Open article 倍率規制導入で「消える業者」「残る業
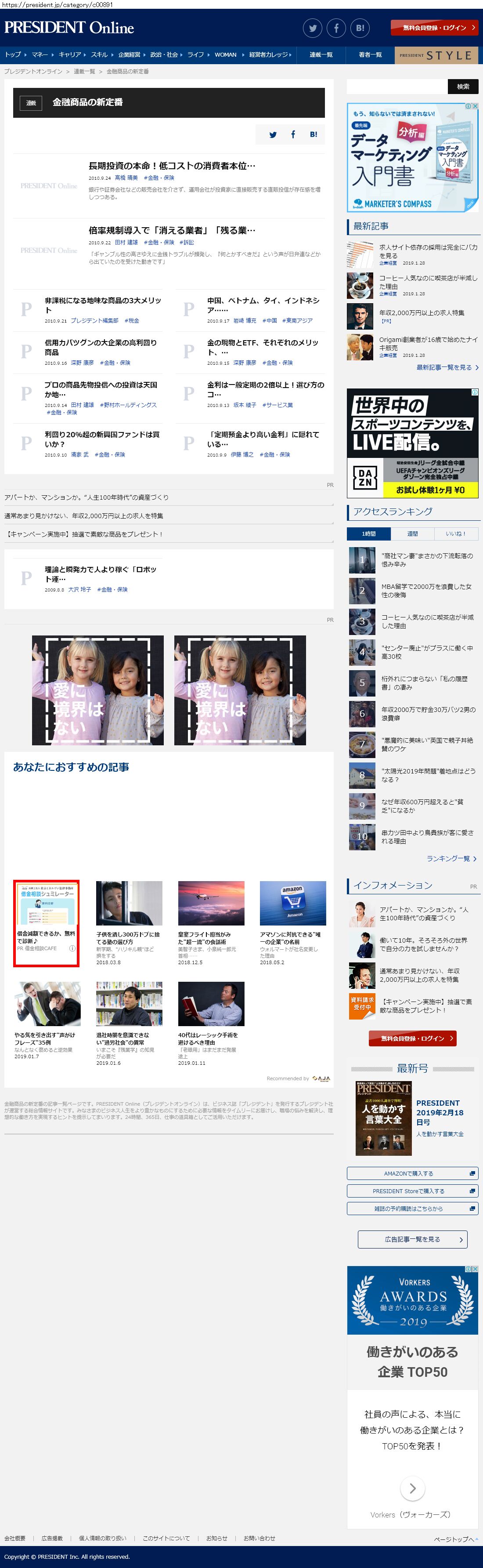Image resolution: width=483 pixels, height=1568 pixels. tap(172, 230)
